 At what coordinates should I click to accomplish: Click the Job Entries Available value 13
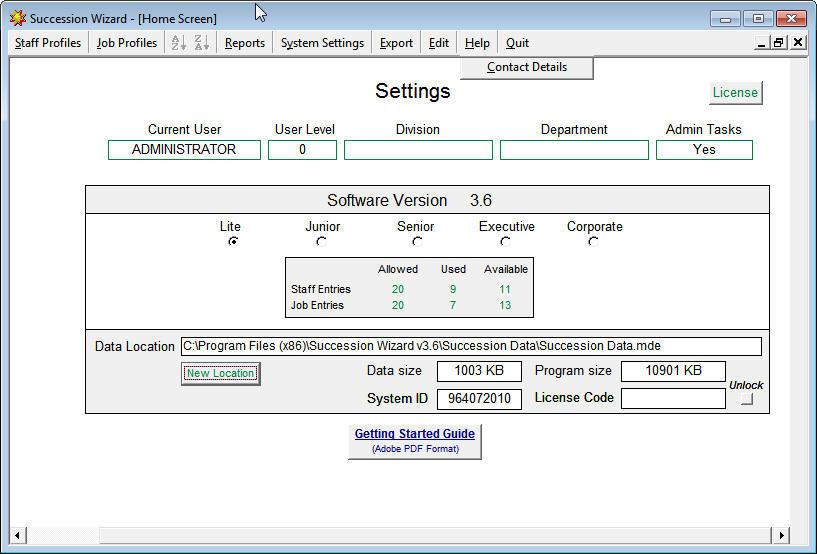[505, 305]
